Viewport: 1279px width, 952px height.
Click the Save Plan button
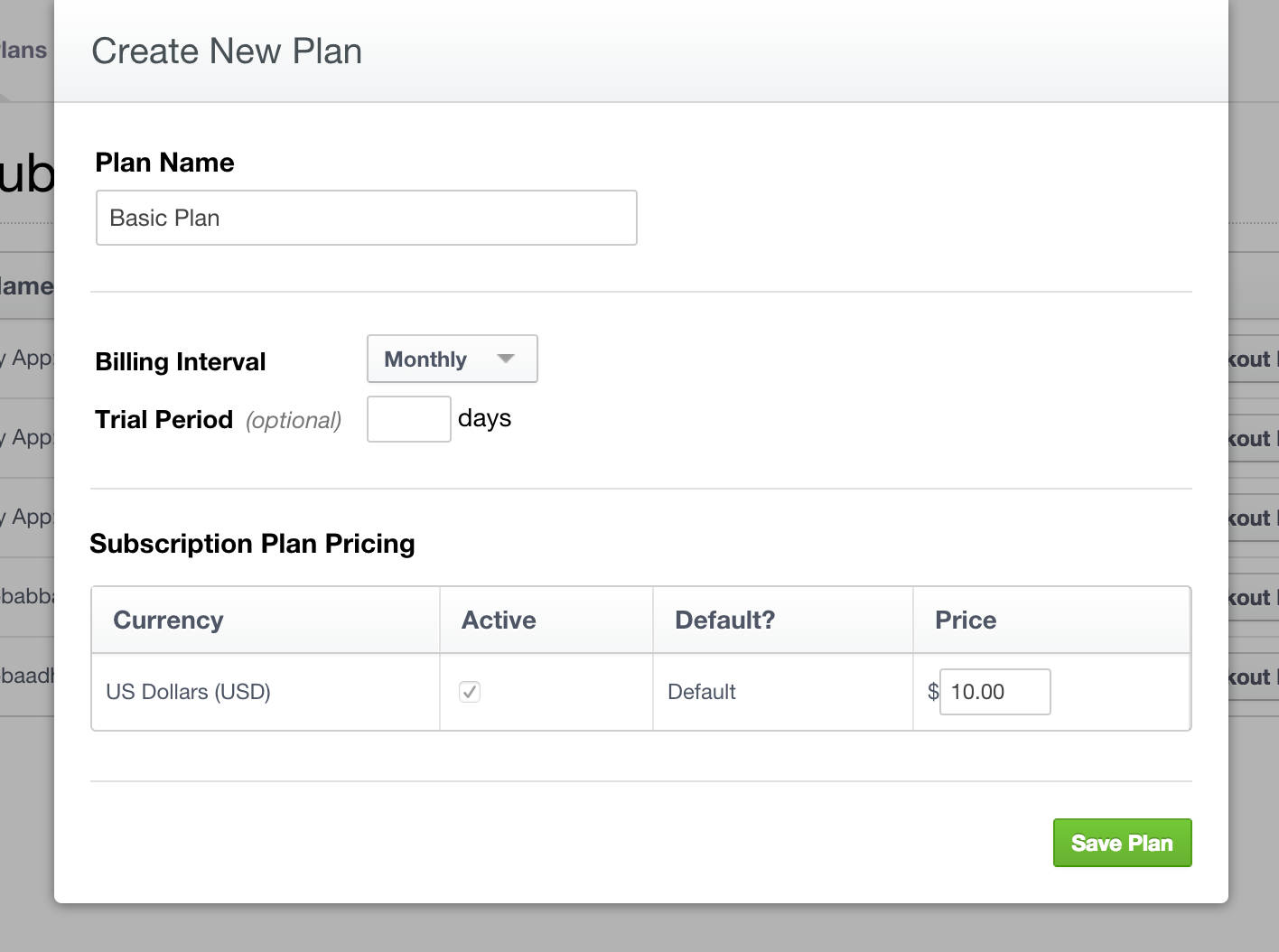pos(1122,842)
